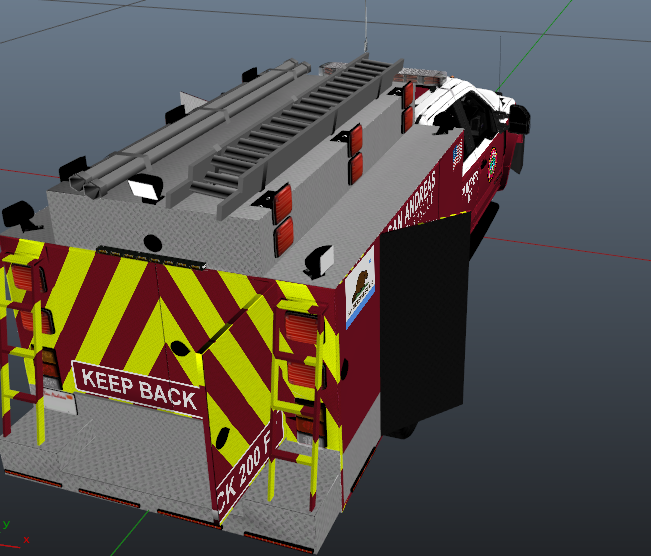Select the white scene light beside pike poles
This screenshot has width=651, height=556.
(146, 188)
